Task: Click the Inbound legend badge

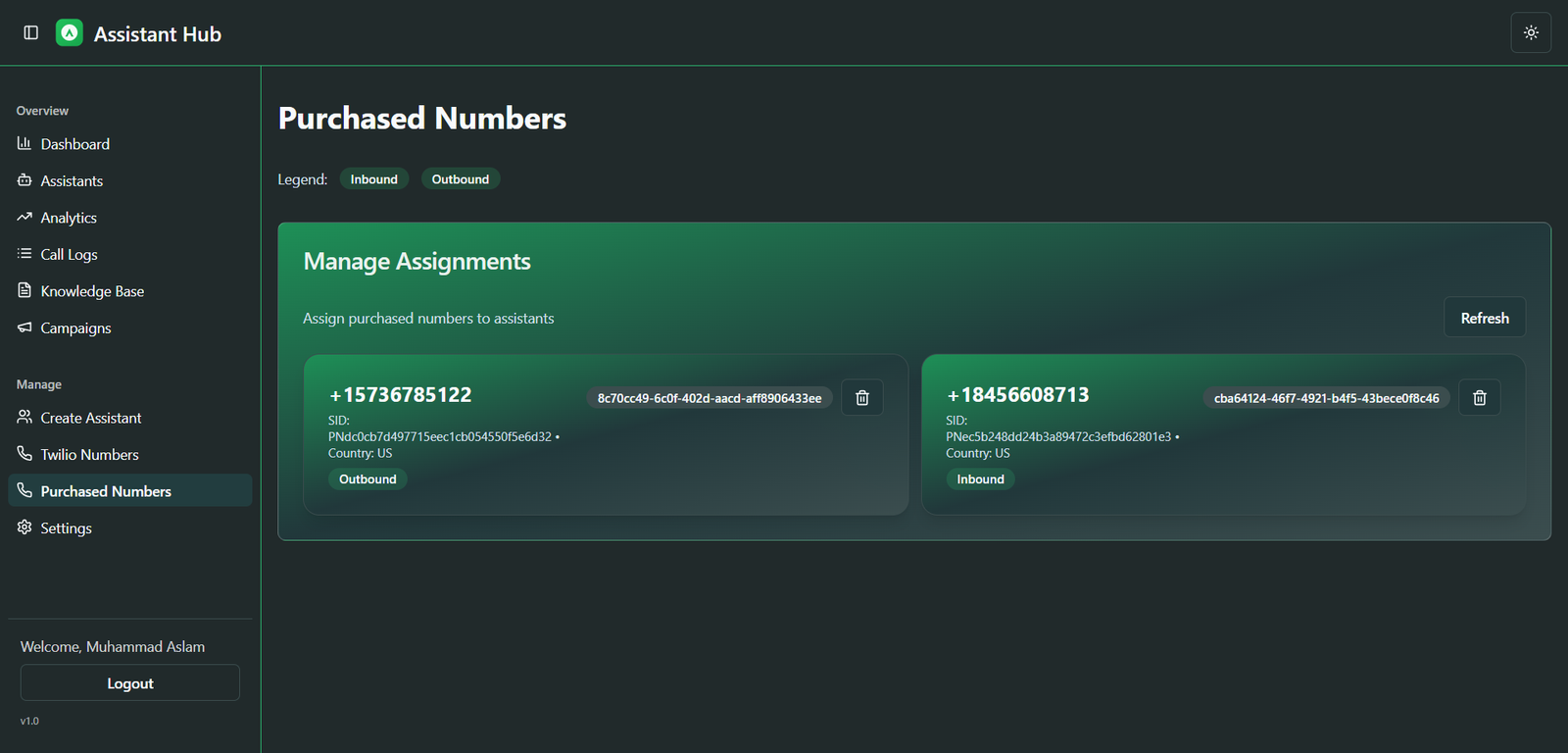Action: pyautogui.click(x=374, y=179)
